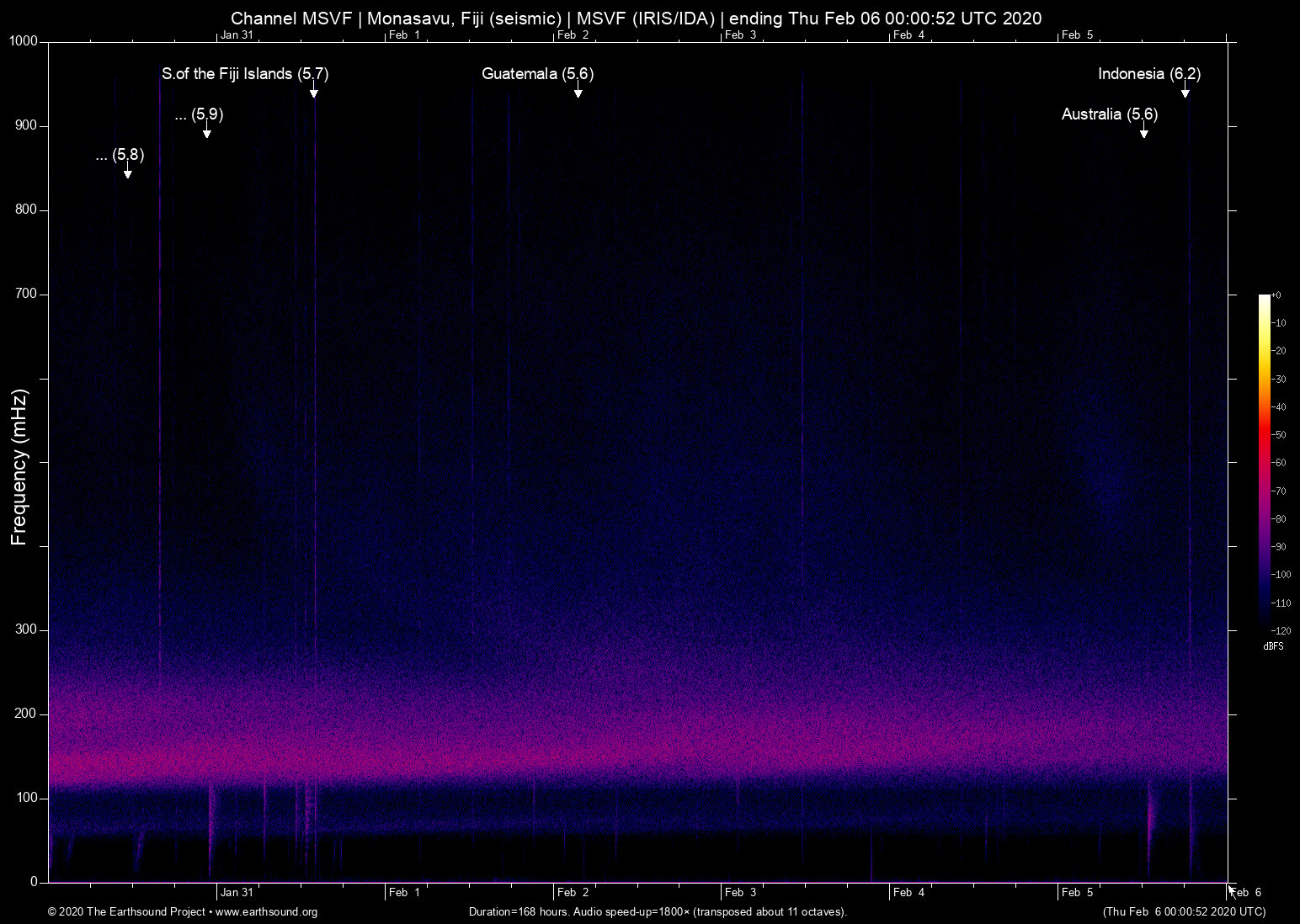Screen dimensions: 1300x924
Task: Click 'Feb 3' on the bottom time axis
Action: coord(741,893)
